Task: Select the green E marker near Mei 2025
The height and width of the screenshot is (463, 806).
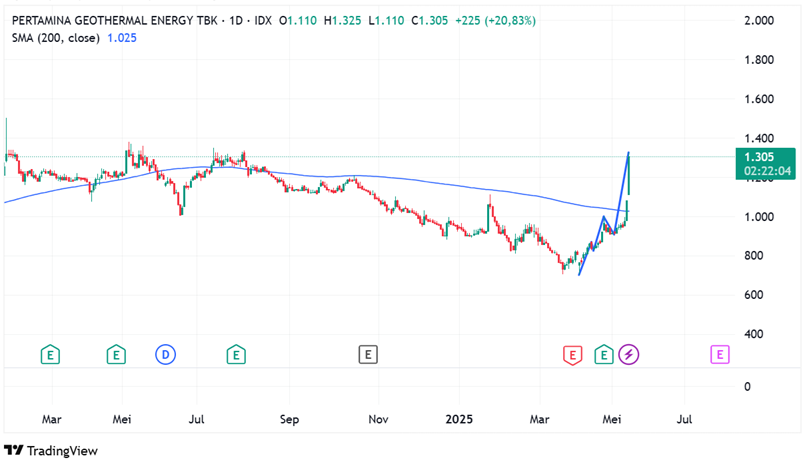Action: click(x=604, y=355)
